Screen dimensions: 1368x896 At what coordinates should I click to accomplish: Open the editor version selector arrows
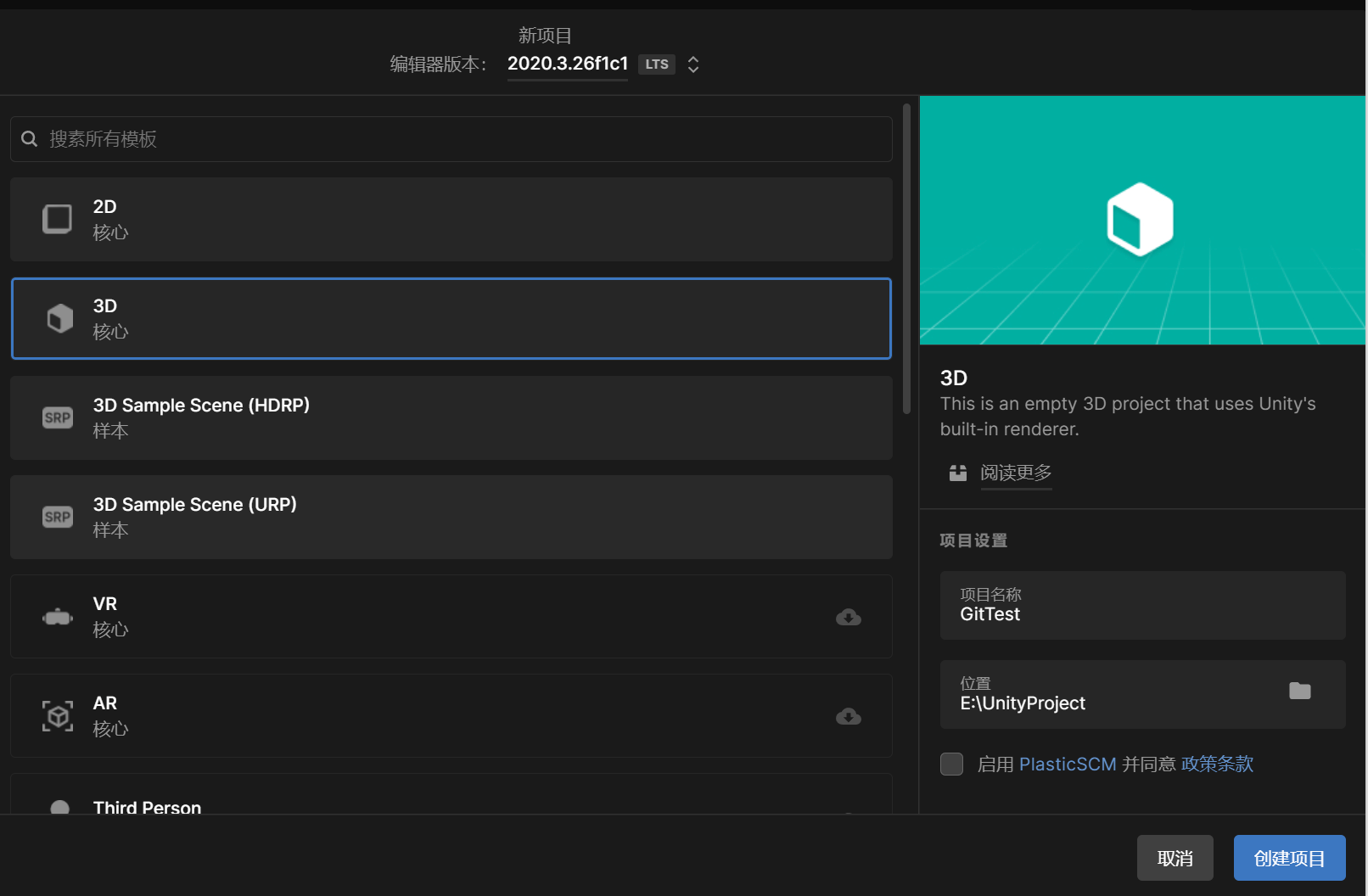[x=693, y=64]
